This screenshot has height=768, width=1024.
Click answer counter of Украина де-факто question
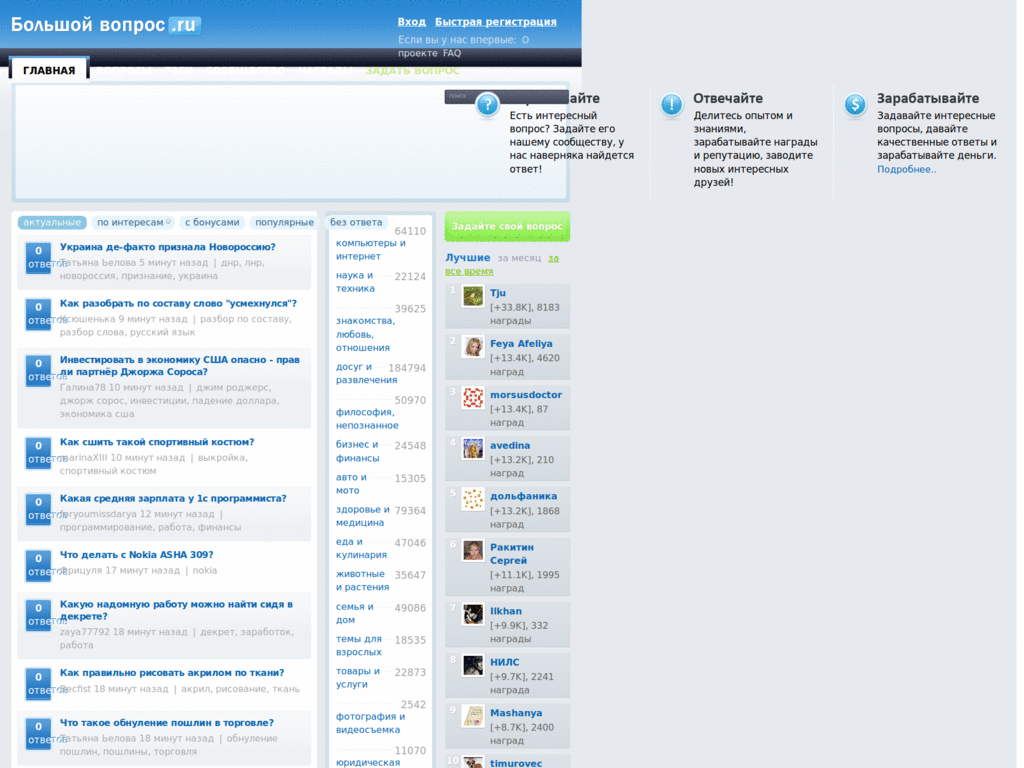(x=39, y=257)
